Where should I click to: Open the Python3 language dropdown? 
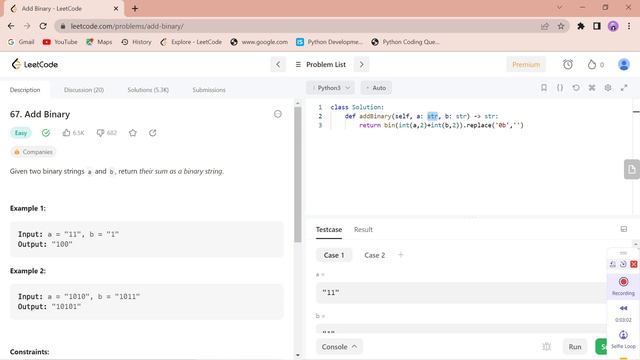coord(331,88)
